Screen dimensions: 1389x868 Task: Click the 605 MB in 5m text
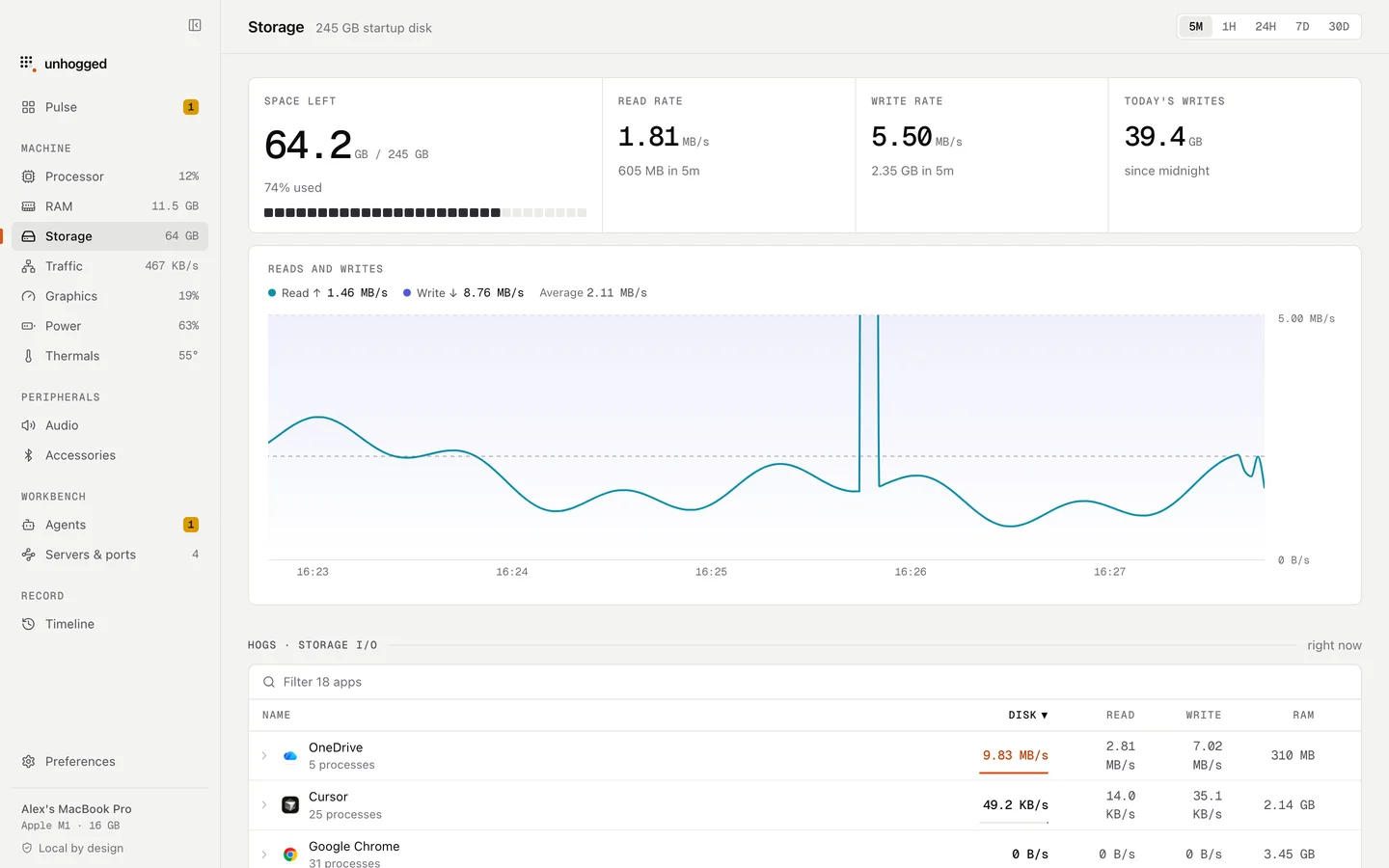pyautogui.click(x=659, y=171)
